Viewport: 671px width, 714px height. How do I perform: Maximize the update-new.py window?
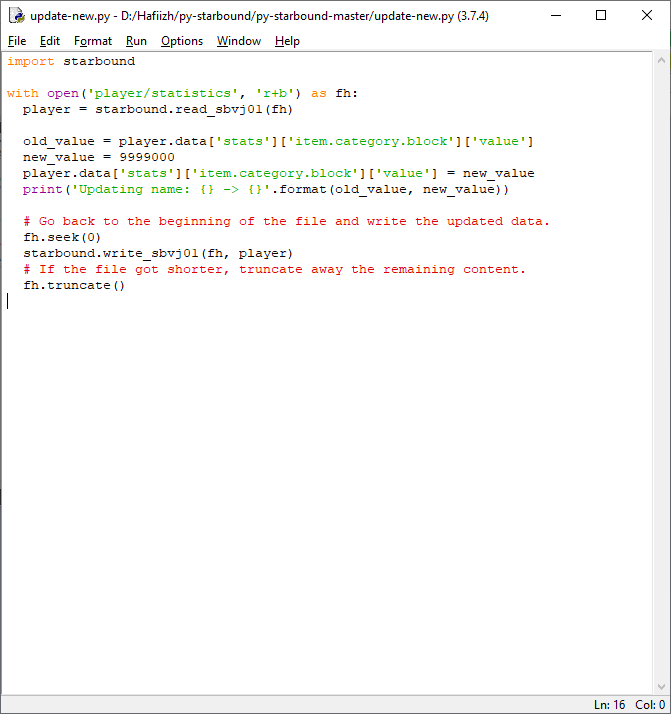(x=601, y=15)
